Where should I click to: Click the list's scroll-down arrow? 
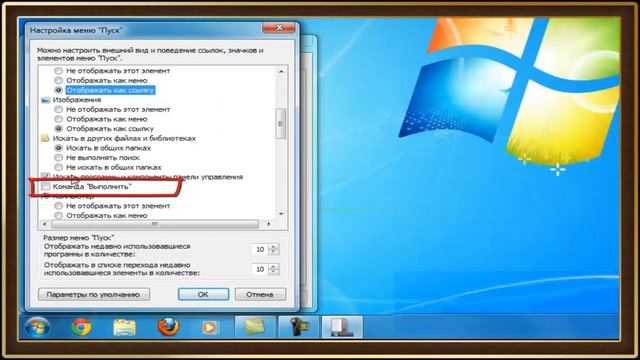pos(281,214)
